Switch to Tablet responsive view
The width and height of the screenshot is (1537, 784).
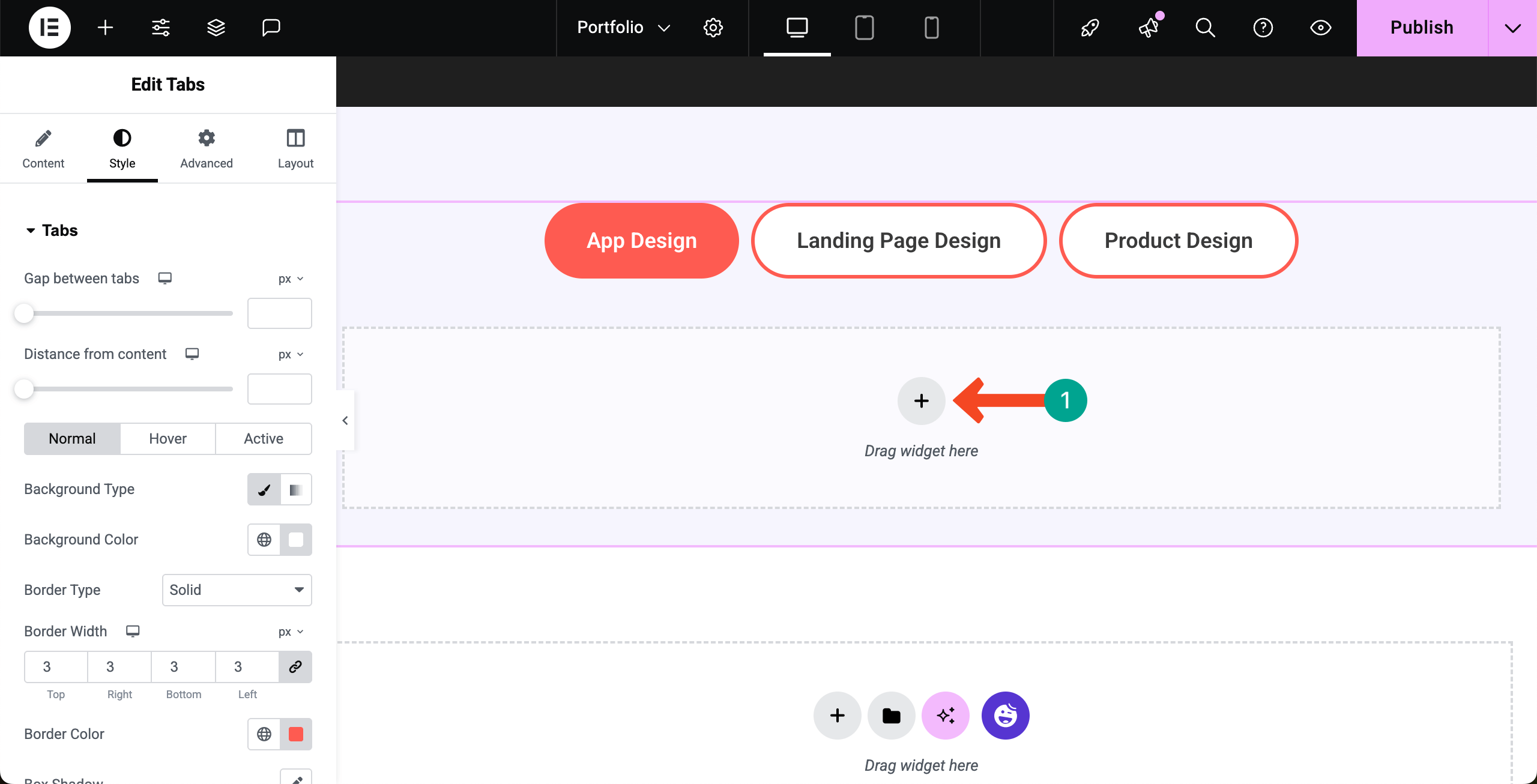(x=864, y=28)
